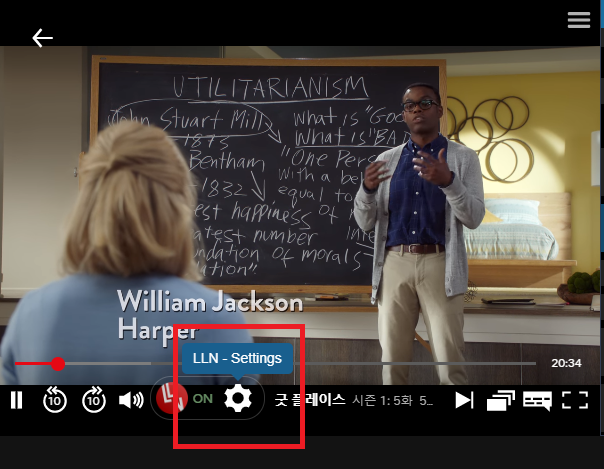Open audio and subtitles options
This screenshot has height=469, width=604.
pos(537,401)
